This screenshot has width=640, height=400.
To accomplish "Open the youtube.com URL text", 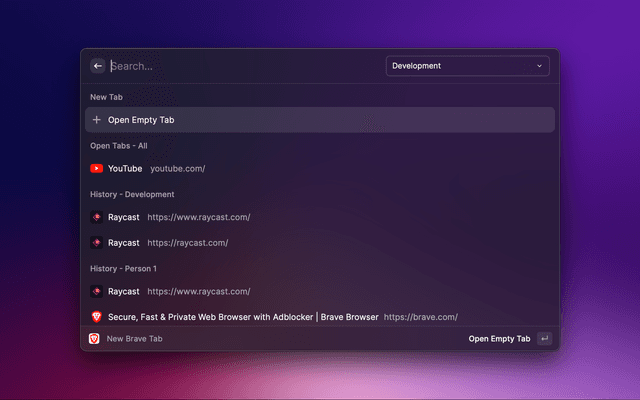I will click(x=177, y=169).
